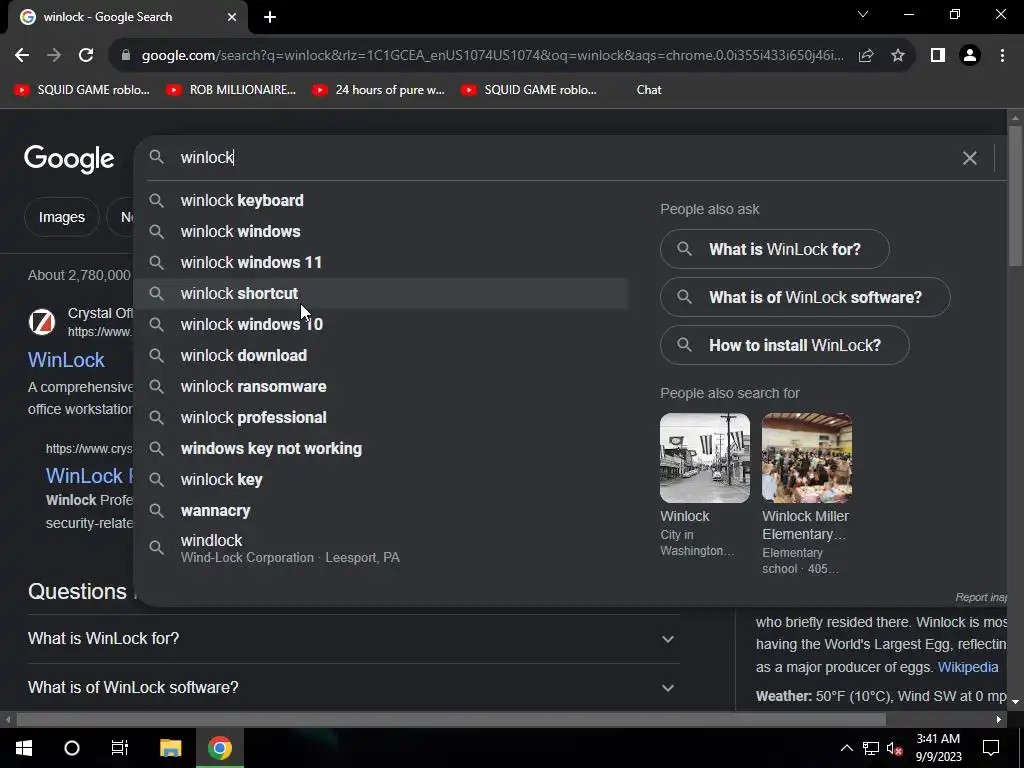1024x768 pixels.
Task: Close the winlock - Google Search tab
Action: pos(232,17)
